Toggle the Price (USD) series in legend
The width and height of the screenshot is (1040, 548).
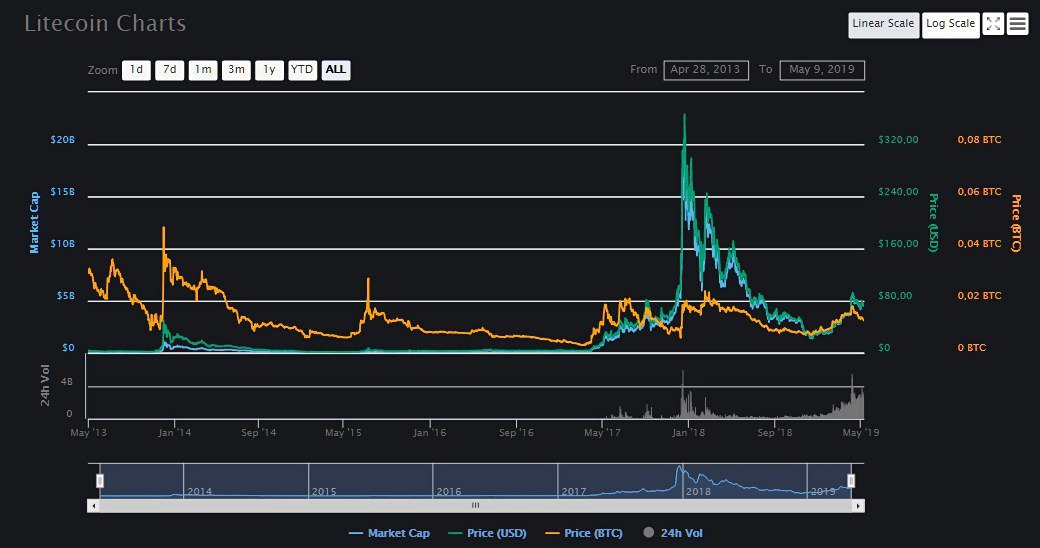click(488, 533)
